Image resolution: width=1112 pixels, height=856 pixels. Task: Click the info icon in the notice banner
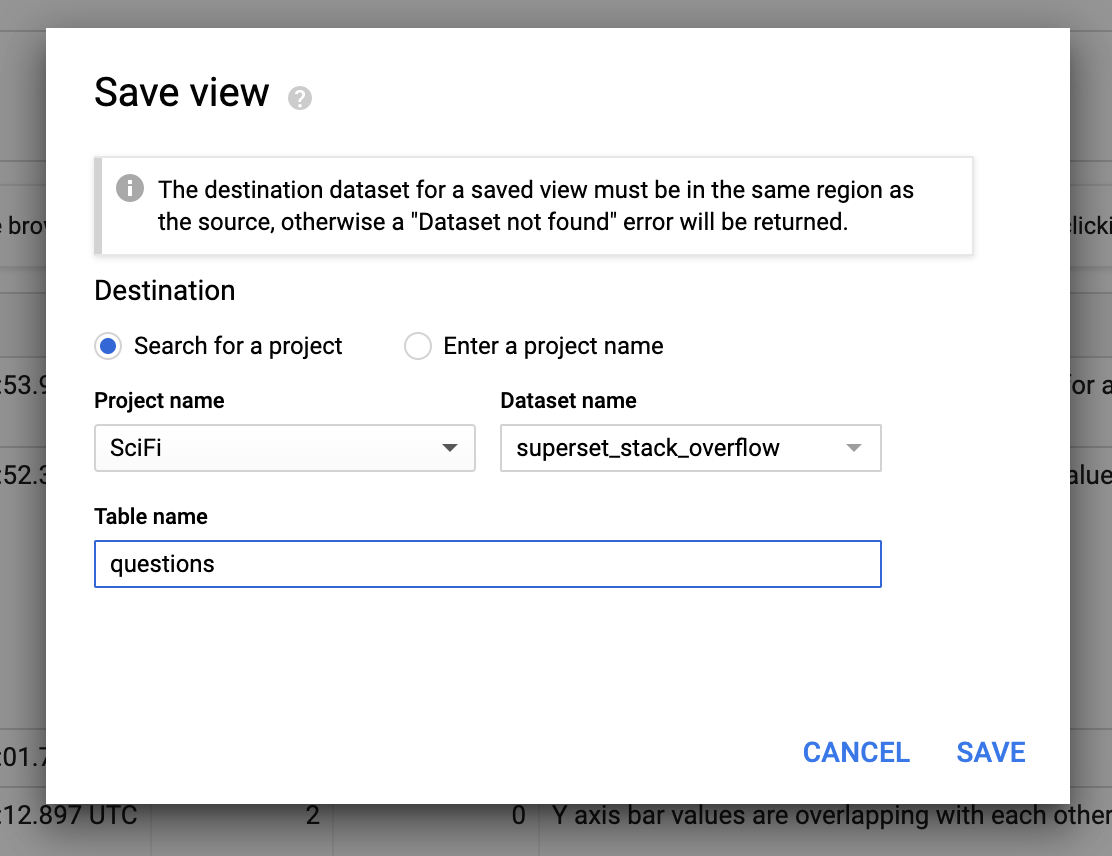(x=129, y=188)
